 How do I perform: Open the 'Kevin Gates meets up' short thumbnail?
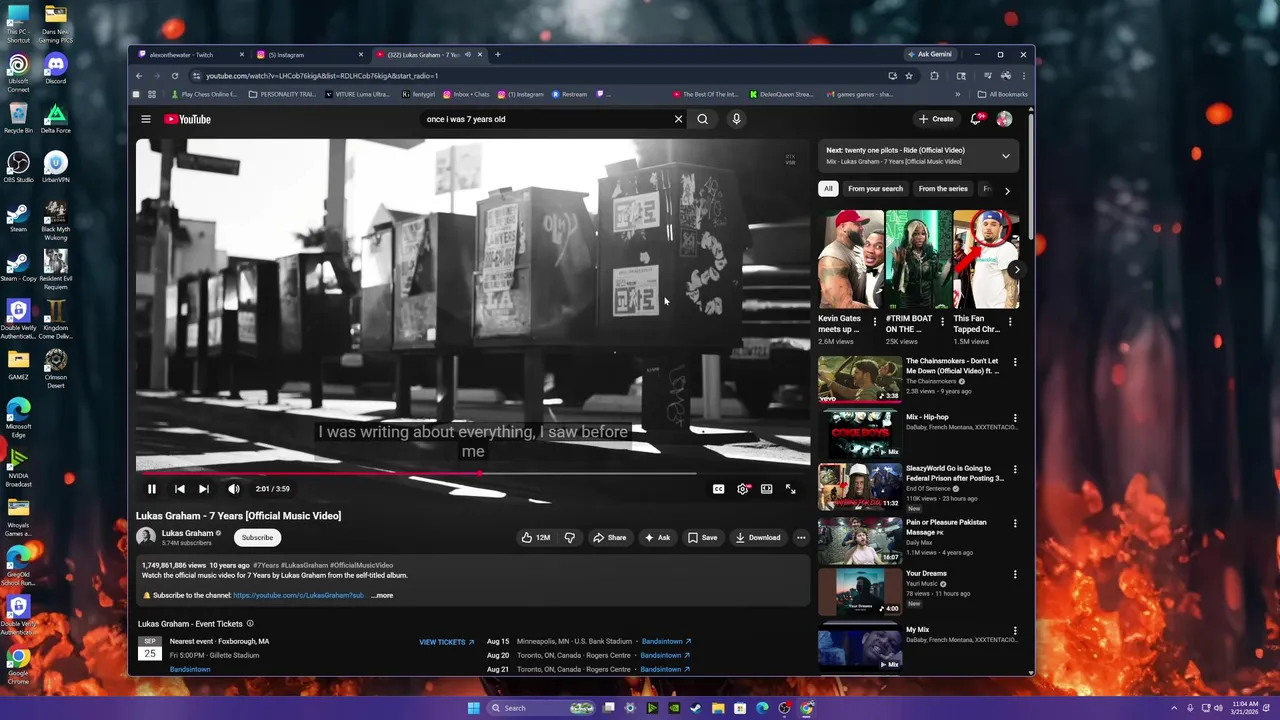851,259
